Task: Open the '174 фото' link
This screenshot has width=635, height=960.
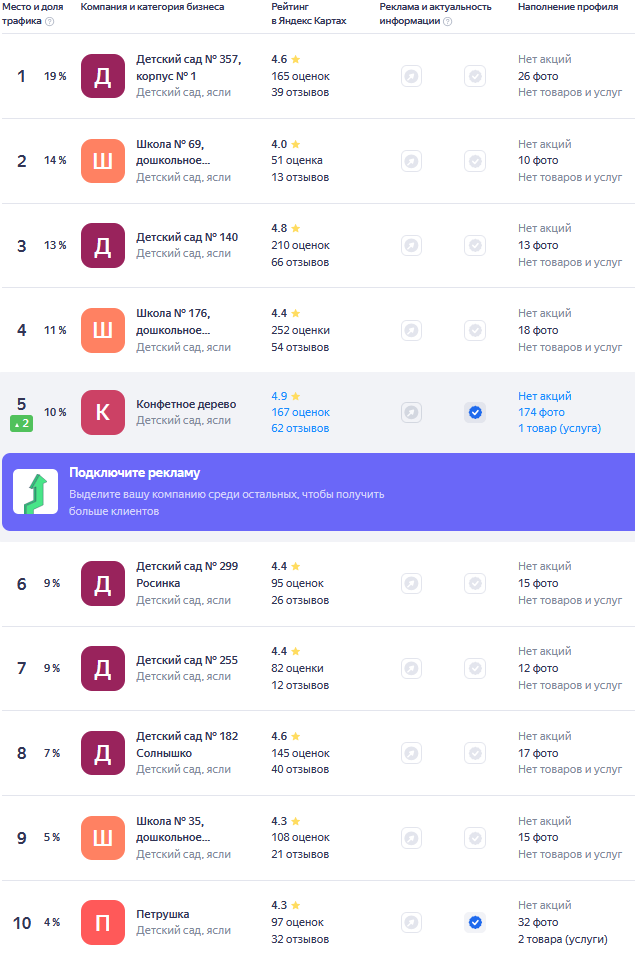Action: pyautogui.click(x=541, y=412)
